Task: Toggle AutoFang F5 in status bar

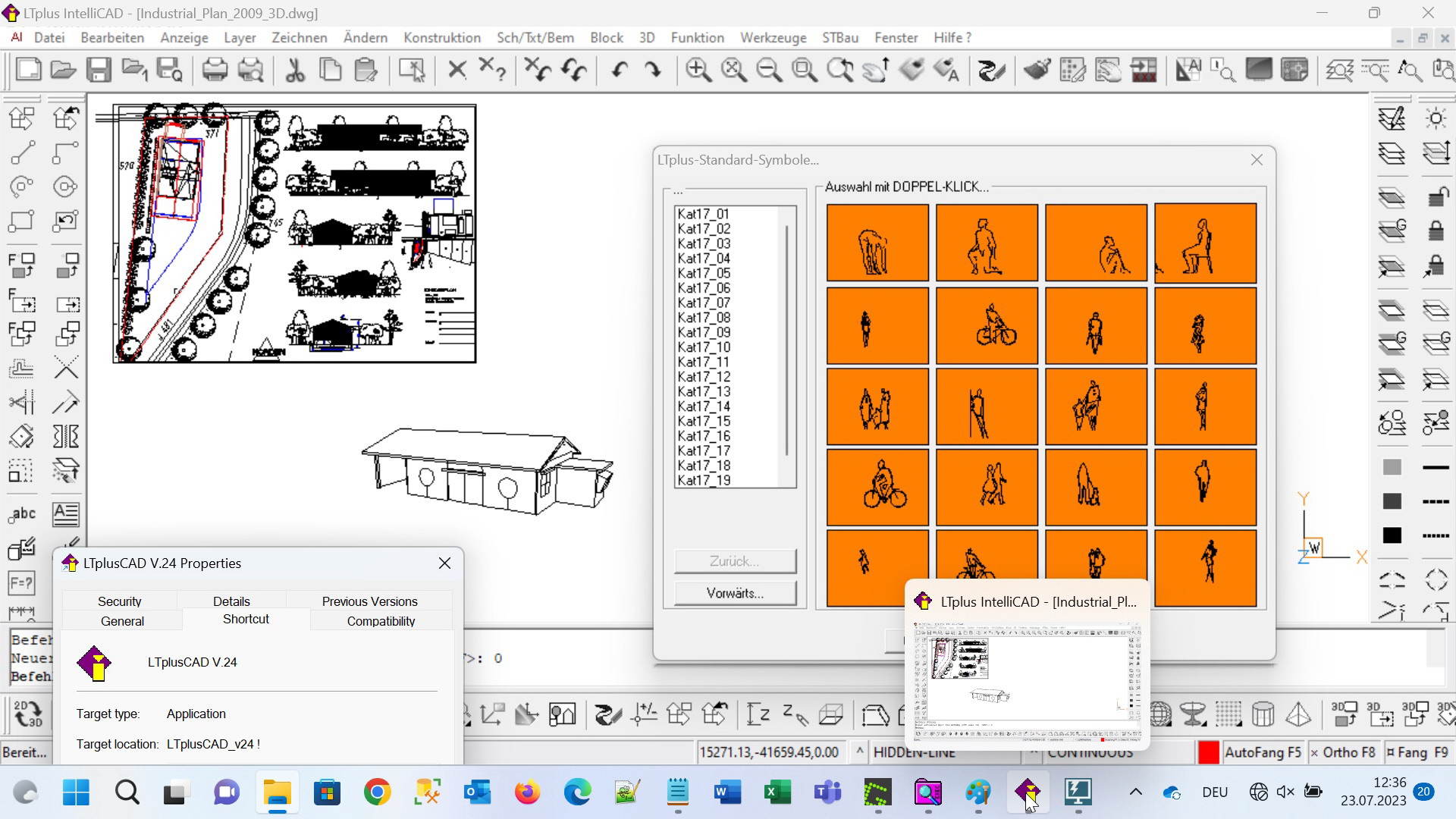Action: coord(1262,752)
